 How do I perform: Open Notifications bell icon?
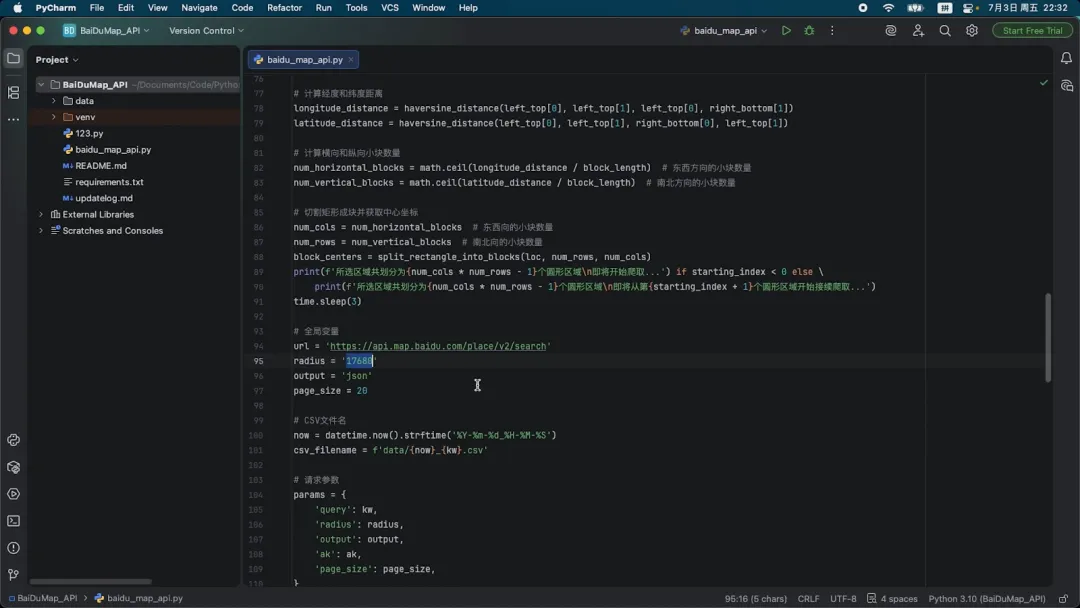pyautogui.click(x=1066, y=59)
